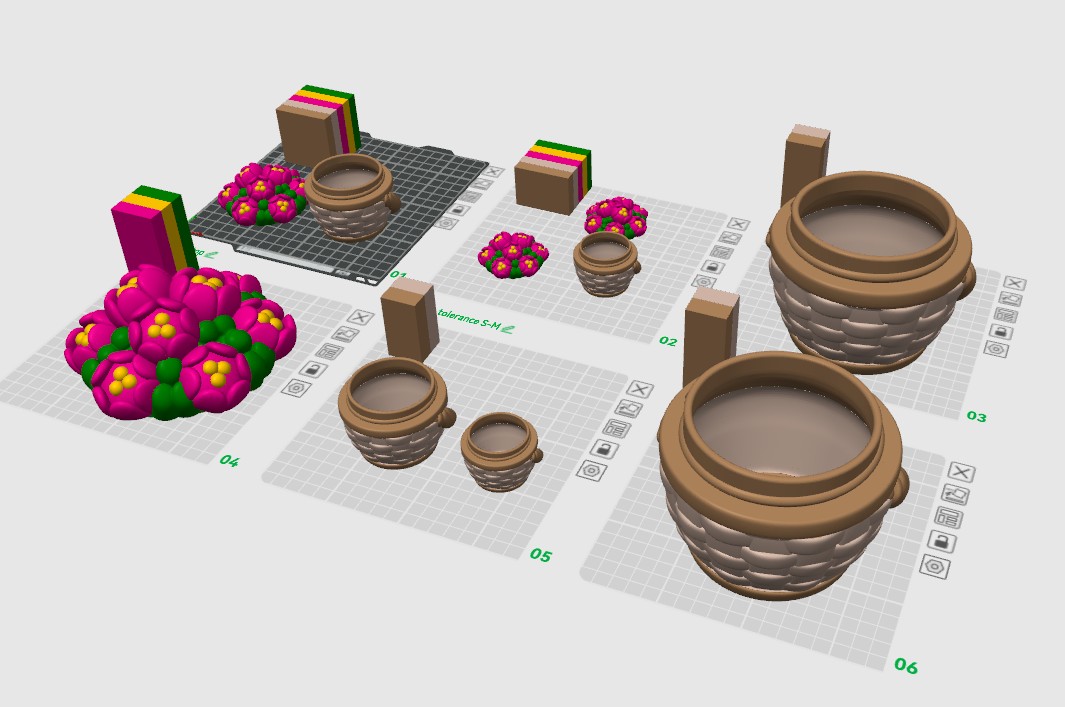
Task: Toggle the lock on plate 02
Action: pos(712,266)
